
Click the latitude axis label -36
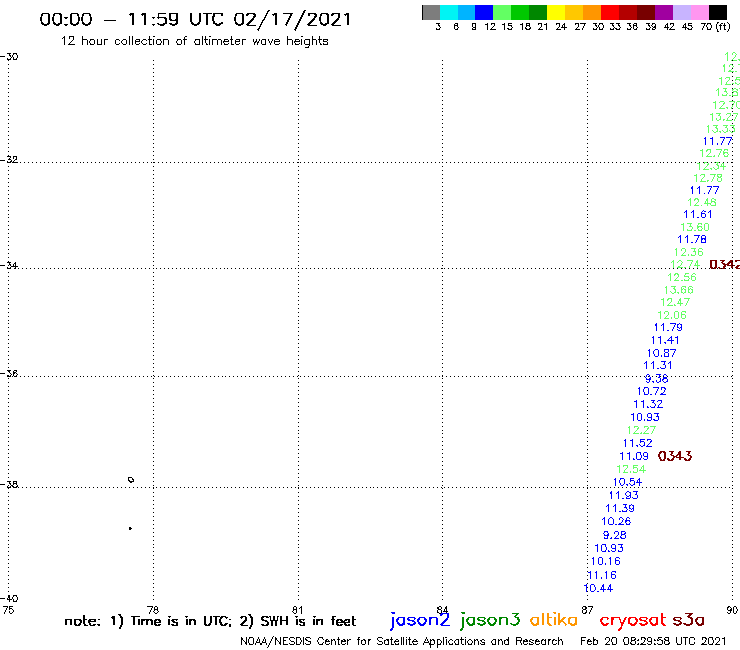pyautogui.click(x=9, y=373)
